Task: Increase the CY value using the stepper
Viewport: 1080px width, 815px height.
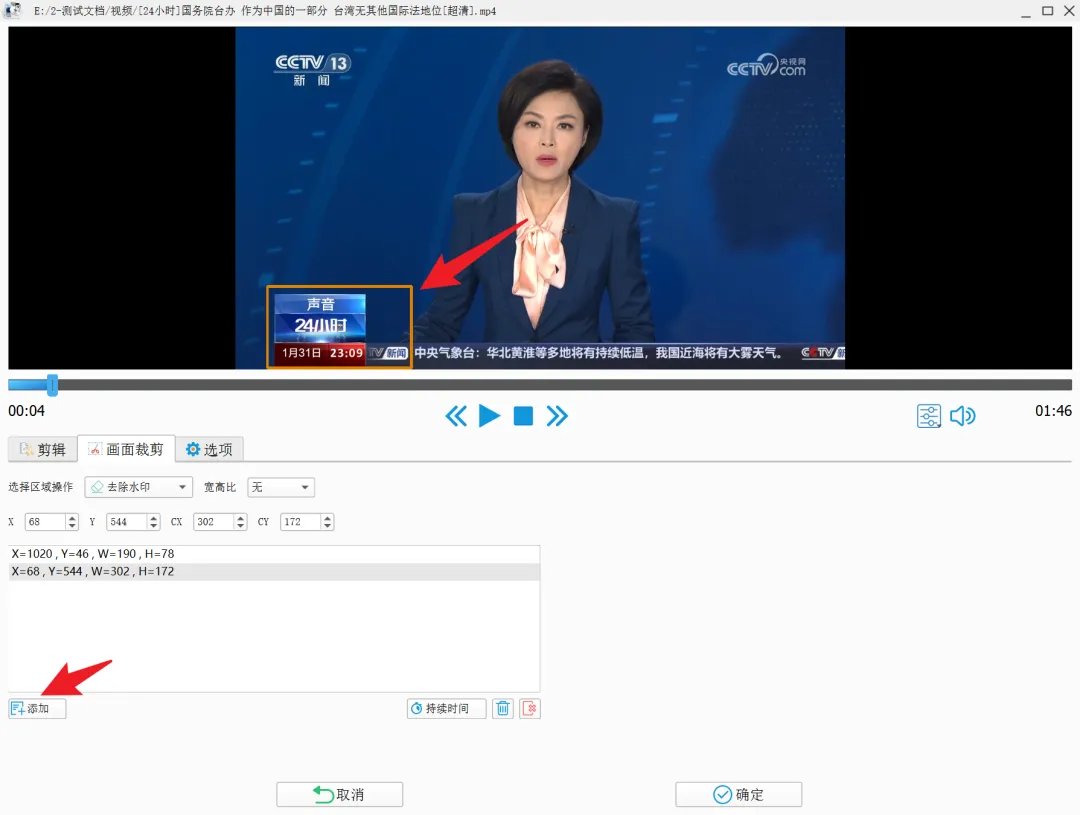Action: click(x=328, y=518)
